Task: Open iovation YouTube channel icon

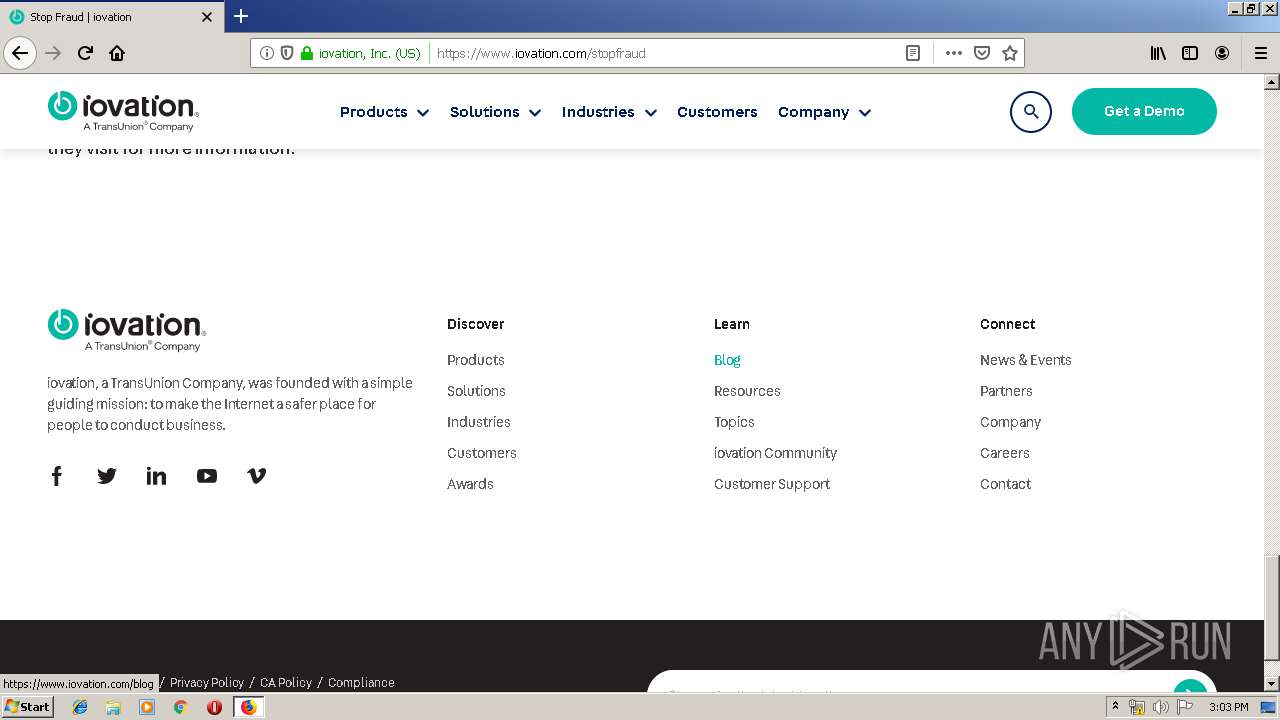Action: coord(207,476)
